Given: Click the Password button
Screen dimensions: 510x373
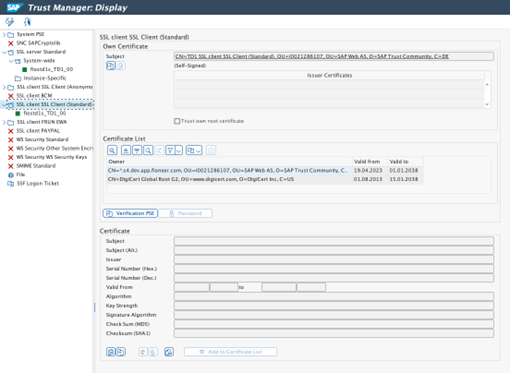Looking at the screenshot, I should click(x=185, y=213).
